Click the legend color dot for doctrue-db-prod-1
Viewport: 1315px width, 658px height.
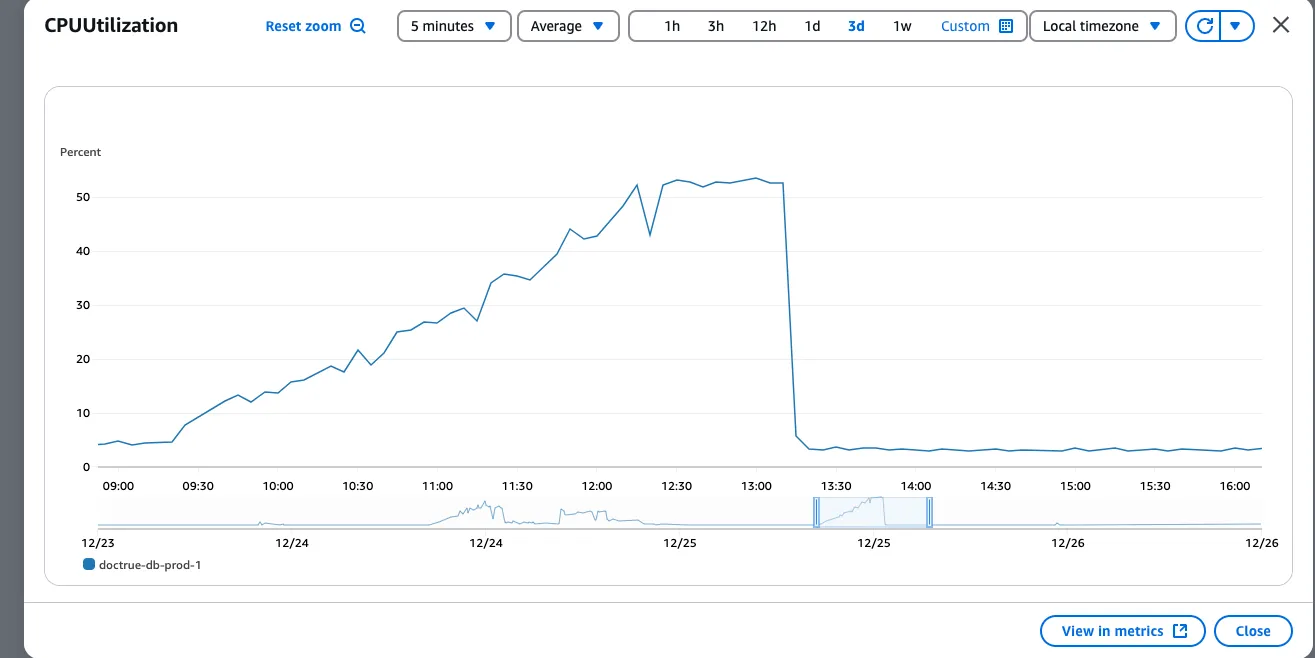click(x=89, y=564)
